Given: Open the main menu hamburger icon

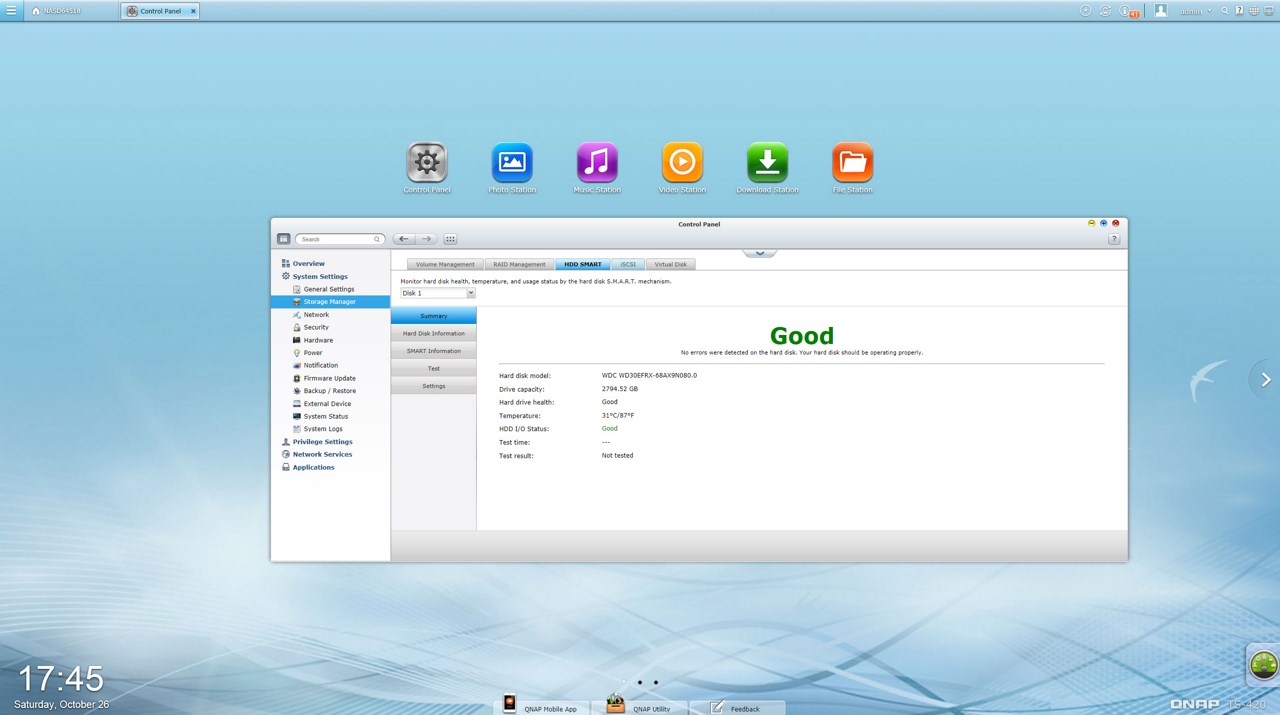Looking at the screenshot, I should point(10,10).
